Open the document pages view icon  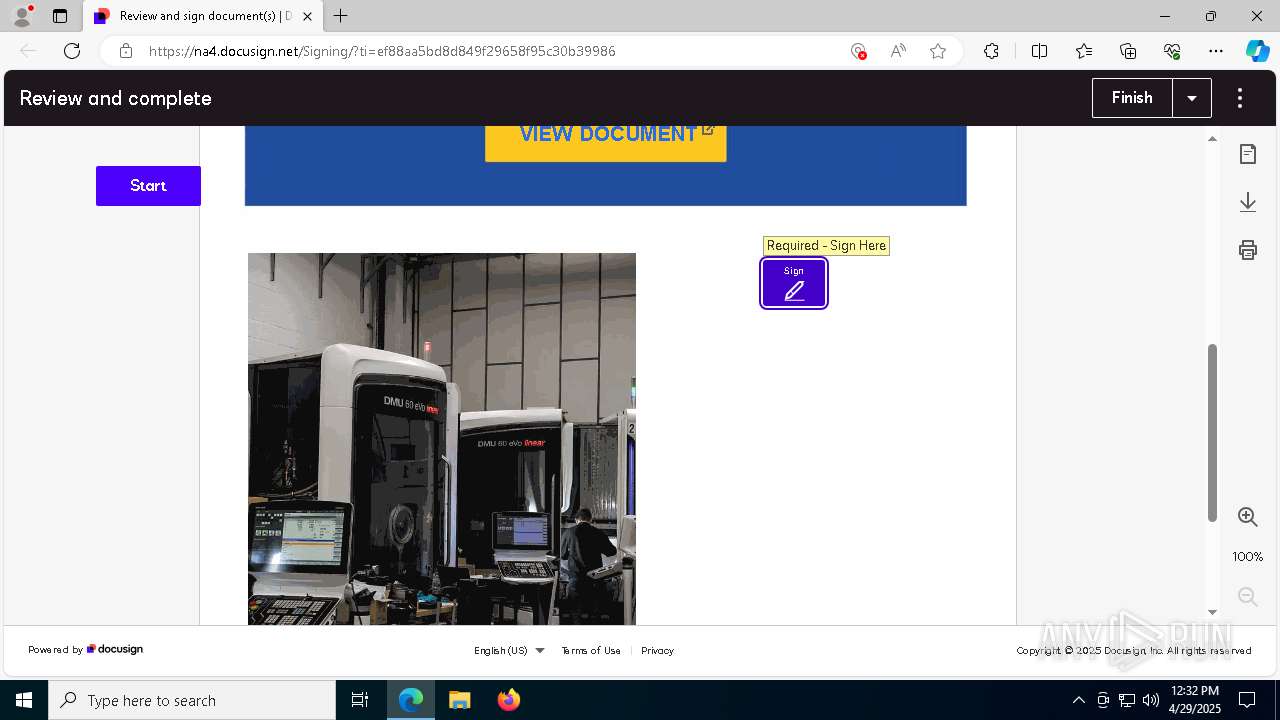tap(1248, 154)
